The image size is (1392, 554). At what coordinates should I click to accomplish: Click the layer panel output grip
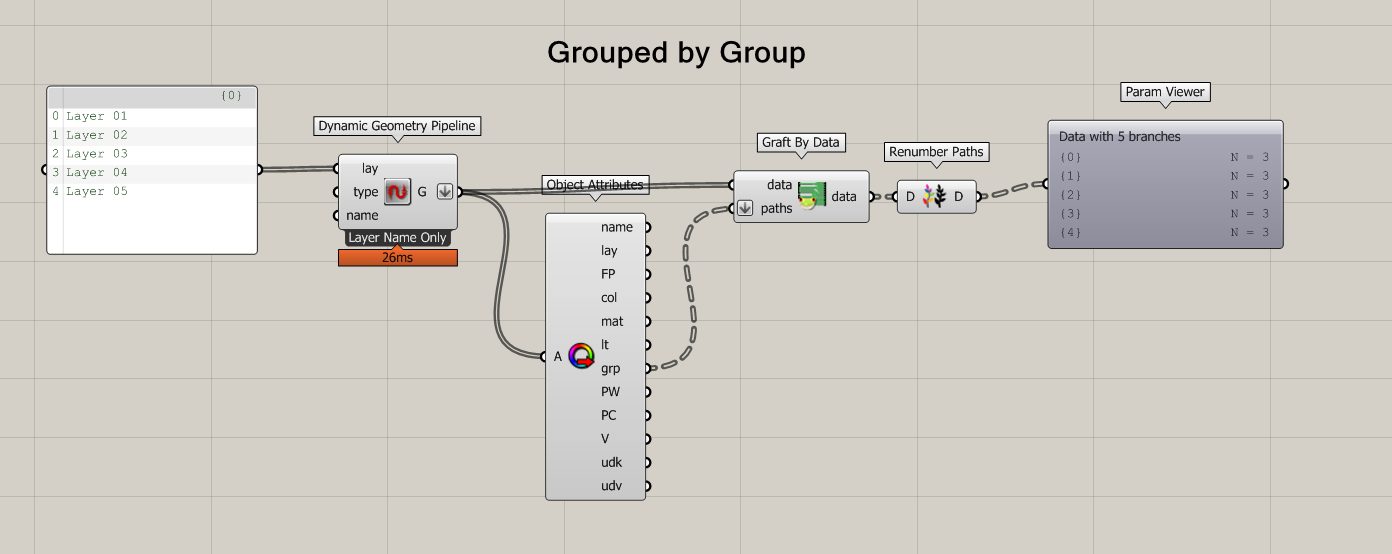click(261, 170)
